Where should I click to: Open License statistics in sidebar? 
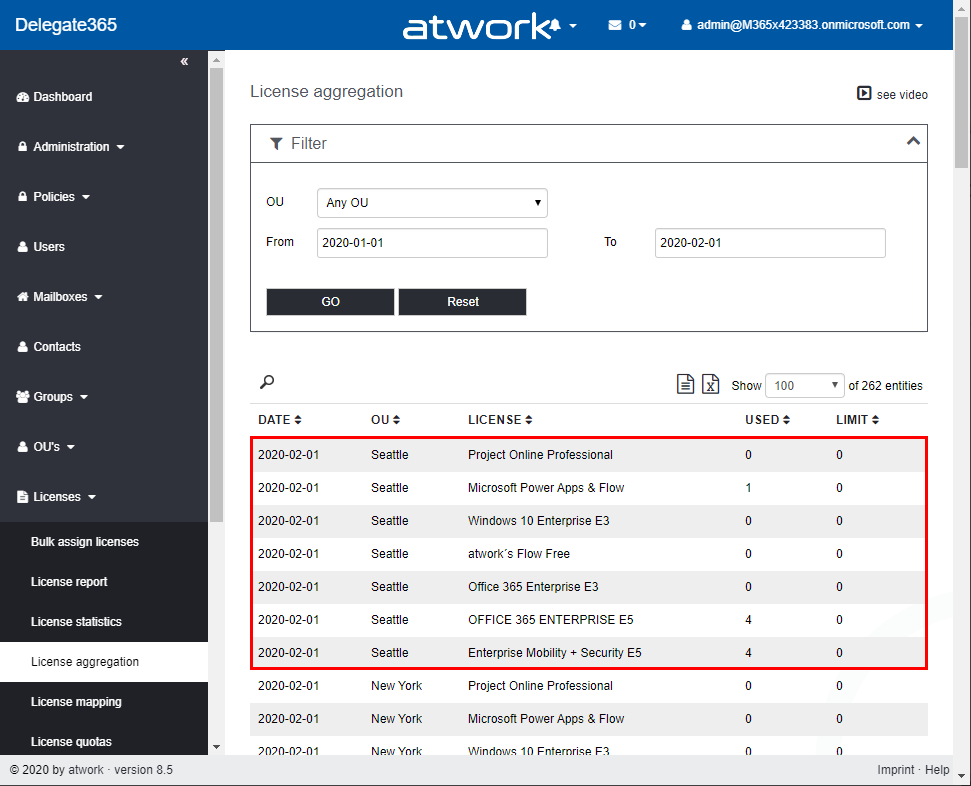pyautogui.click(x=76, y=622)
